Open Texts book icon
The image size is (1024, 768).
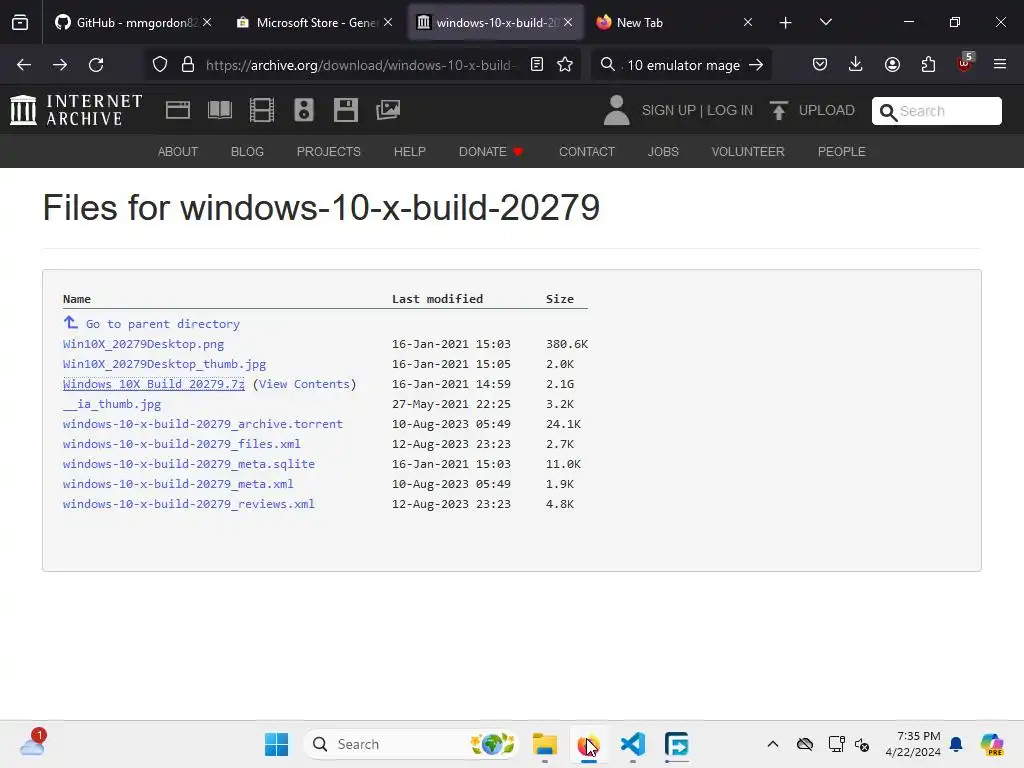tap(219, 110)
